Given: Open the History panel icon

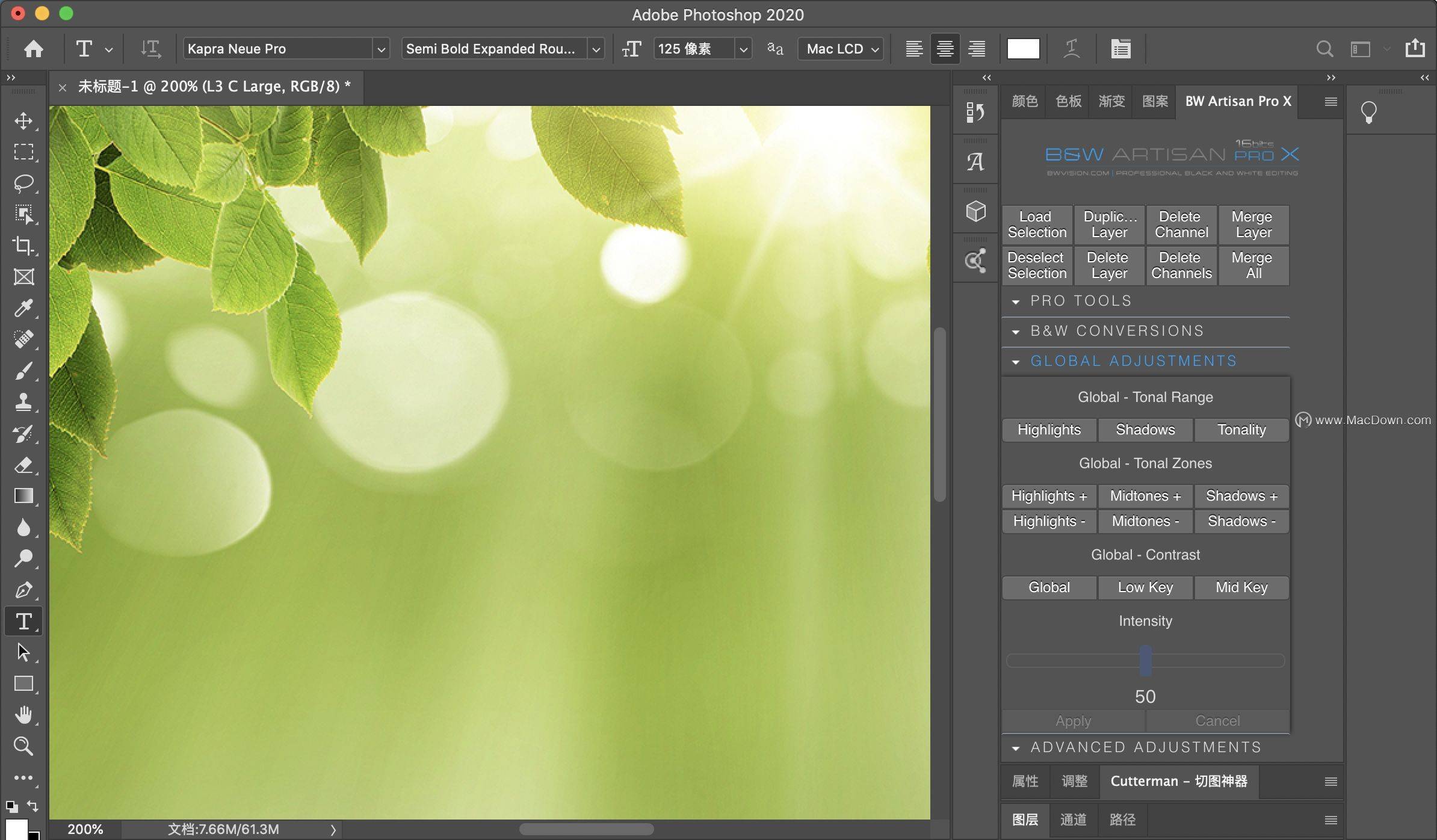Looking at the screenshot, I should [x=975, y=112].
